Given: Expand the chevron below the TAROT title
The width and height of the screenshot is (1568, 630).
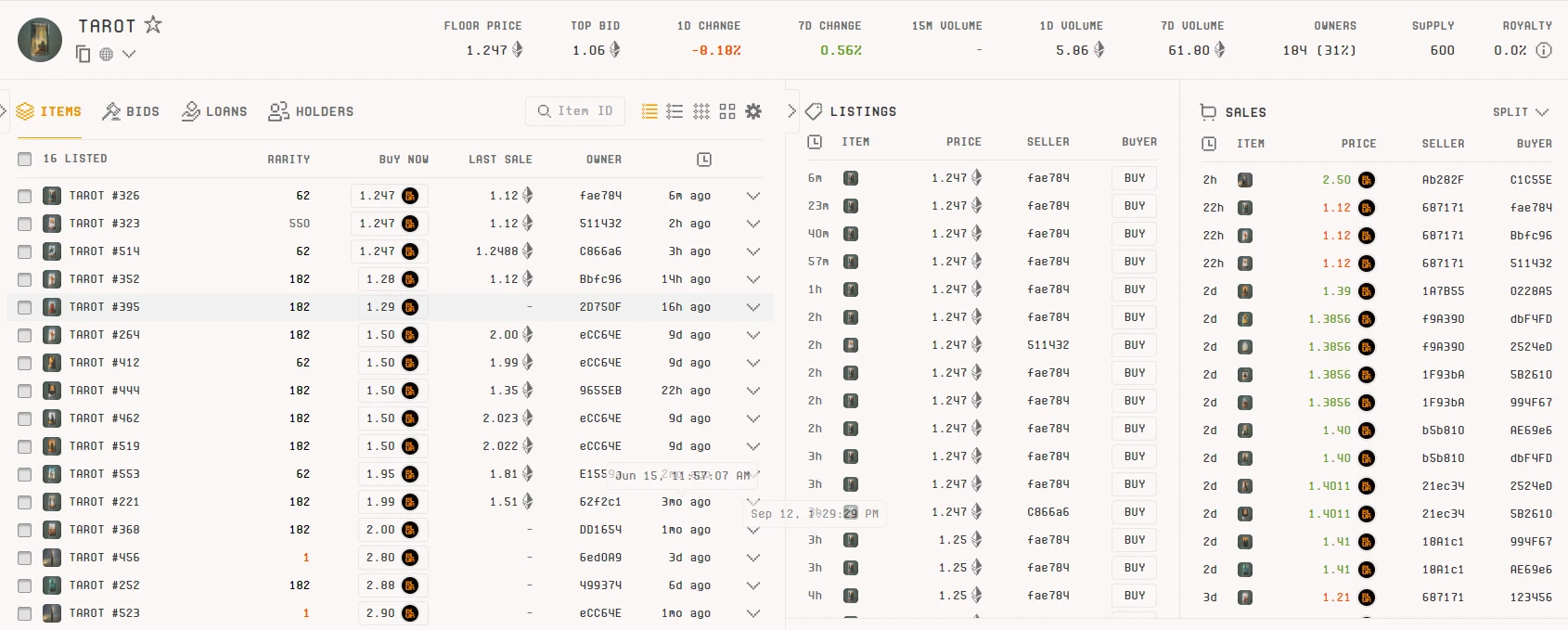Looking at the screenshot, I should click(x=129, y=54).
